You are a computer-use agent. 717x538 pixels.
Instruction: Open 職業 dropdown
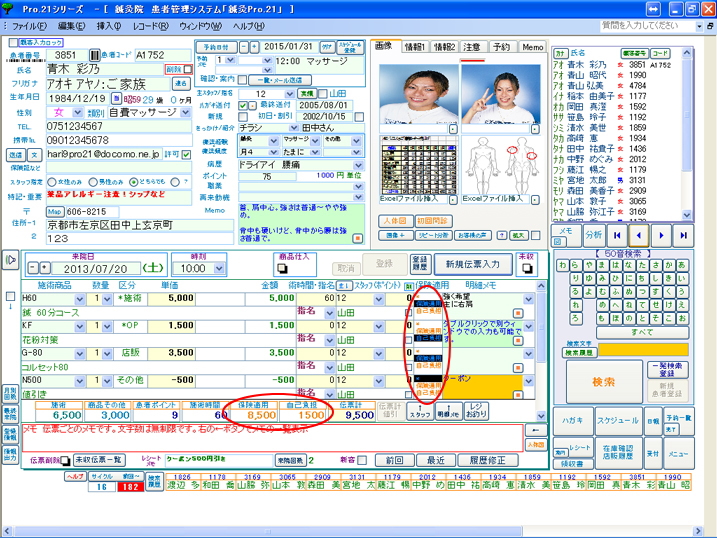click(358, 186)
